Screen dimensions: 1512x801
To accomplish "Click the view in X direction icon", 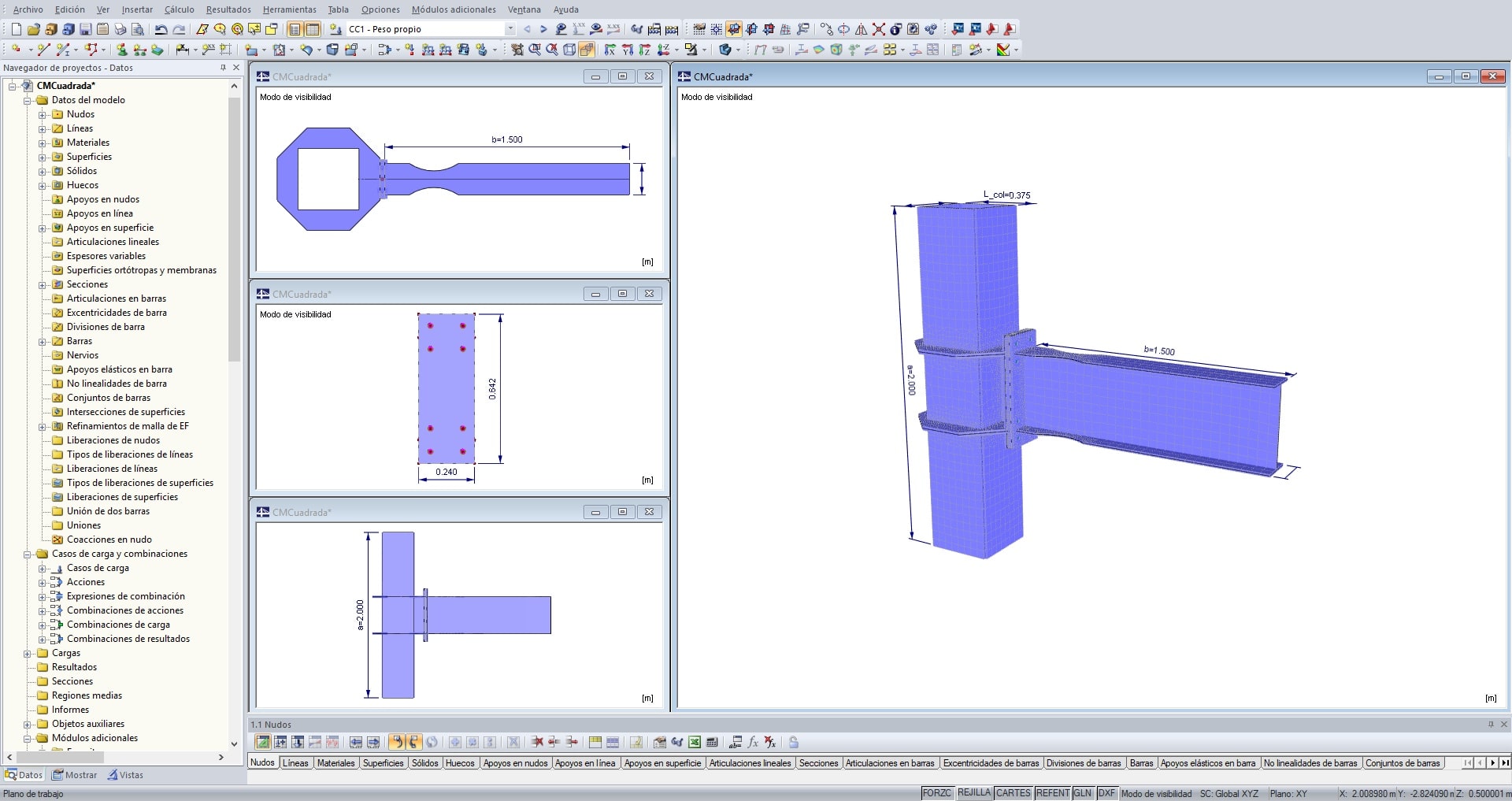I will 610,50.
